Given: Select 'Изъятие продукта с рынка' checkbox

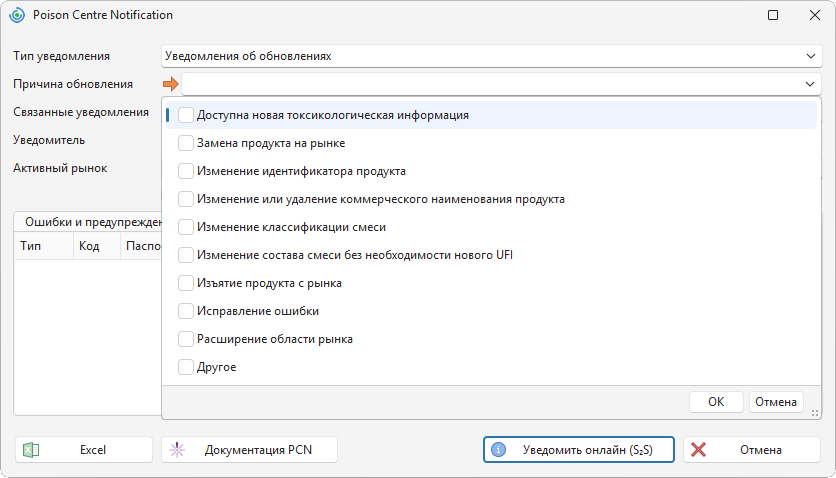Looking at the screenshot, I should point(186,283).
